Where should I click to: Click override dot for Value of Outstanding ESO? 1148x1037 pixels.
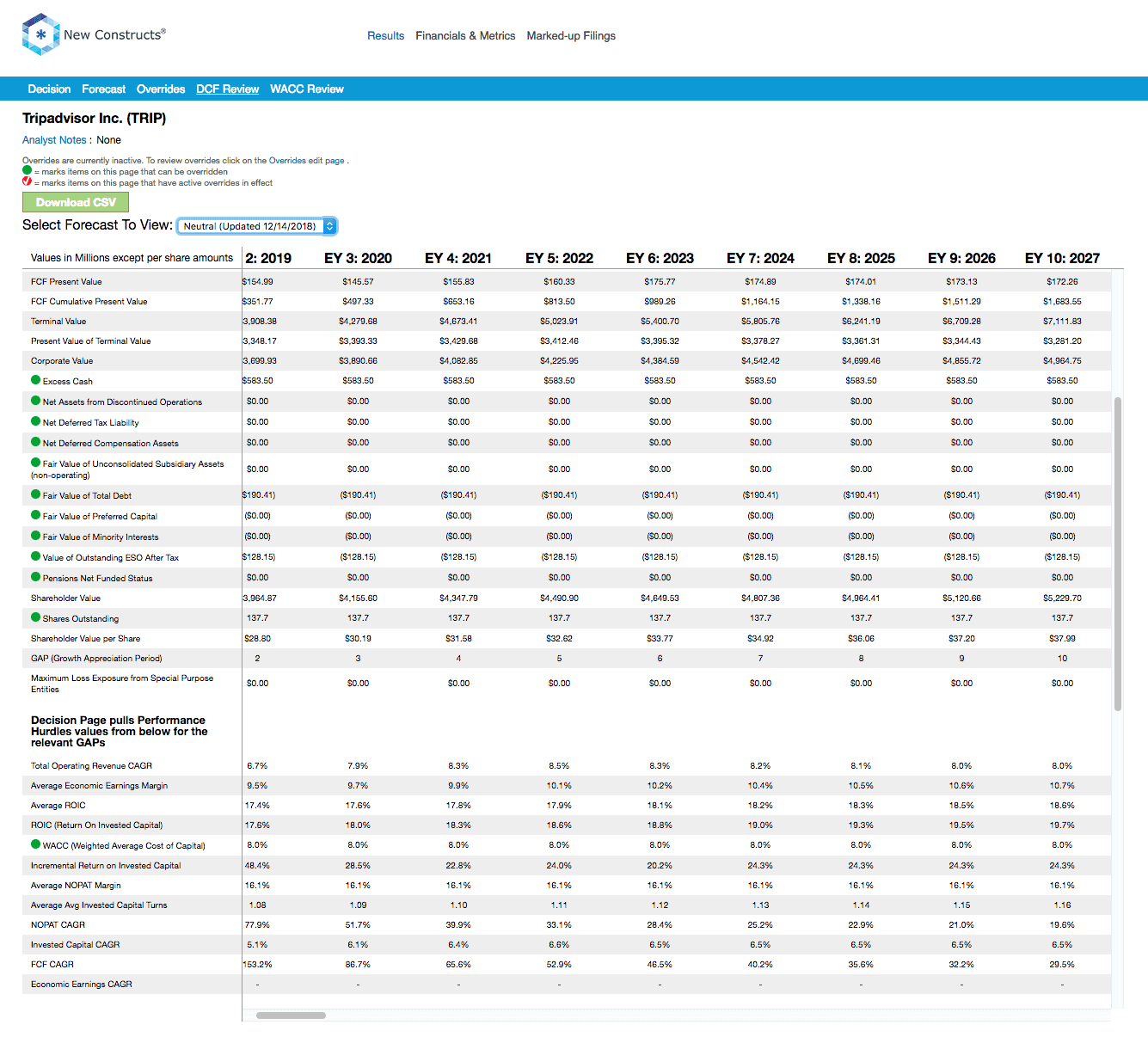36,556
